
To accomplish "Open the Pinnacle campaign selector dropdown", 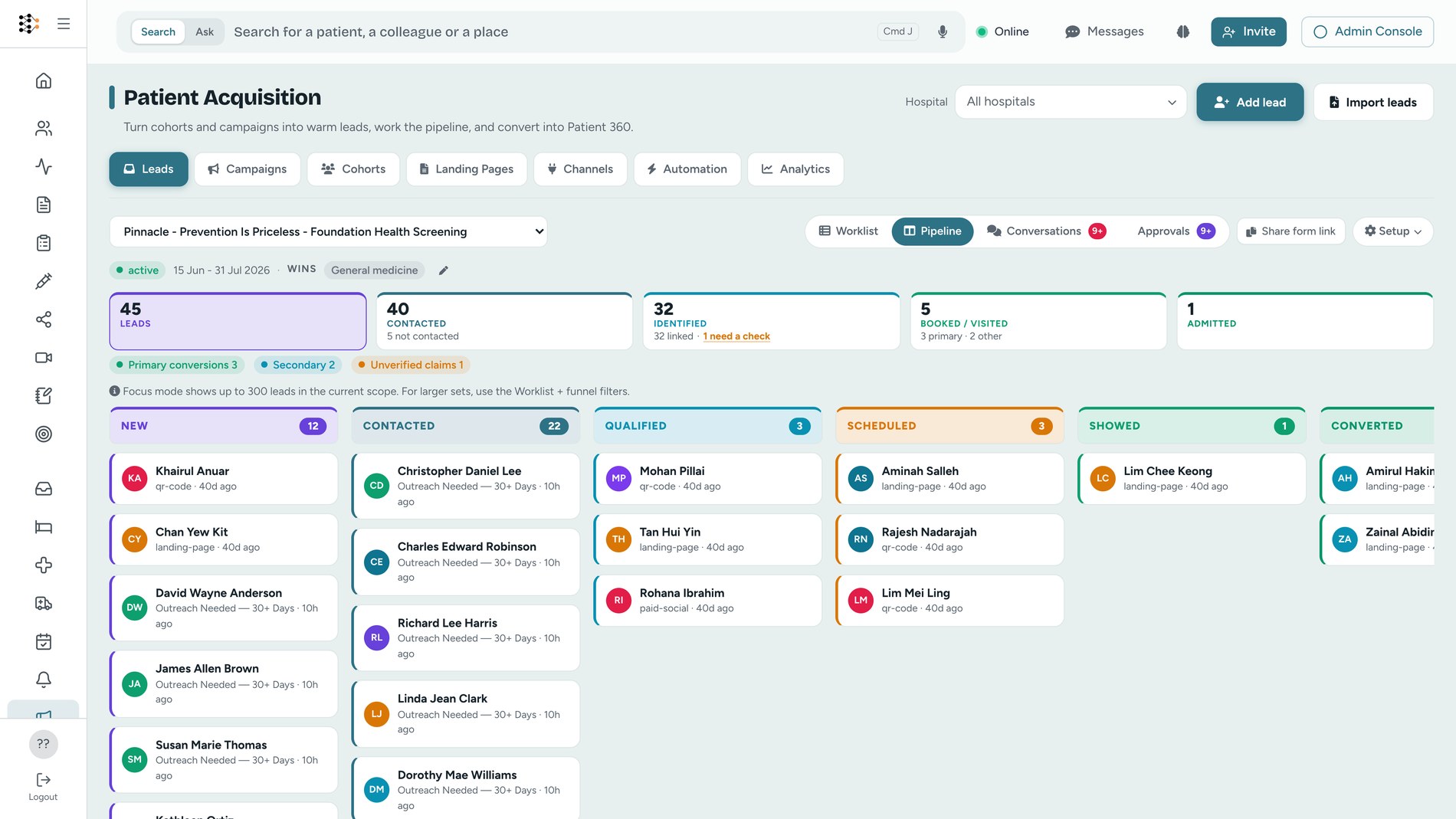I will pyautogui.click(x=329, y=231).
